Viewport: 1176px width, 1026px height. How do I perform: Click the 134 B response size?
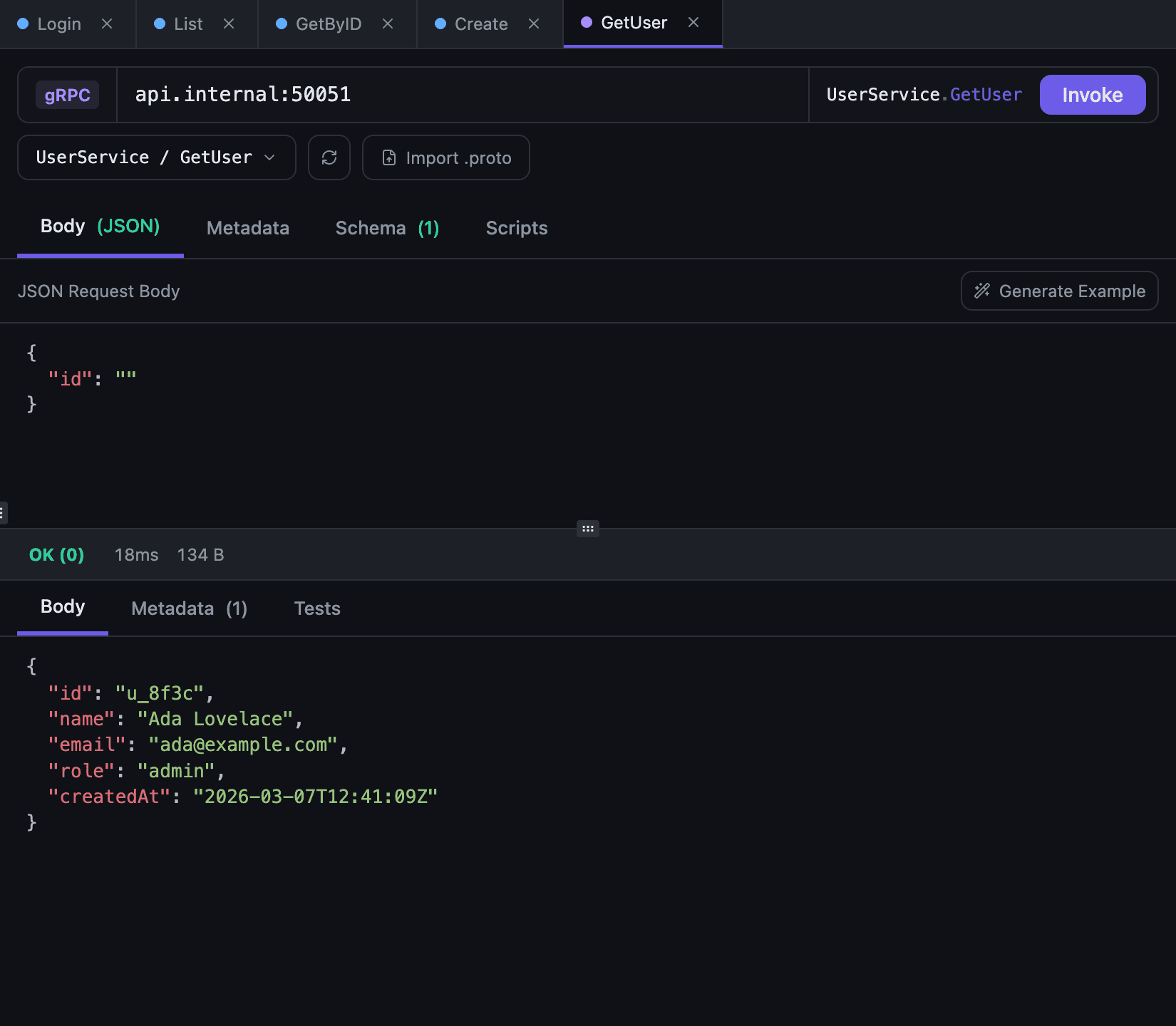pos(201,555)
